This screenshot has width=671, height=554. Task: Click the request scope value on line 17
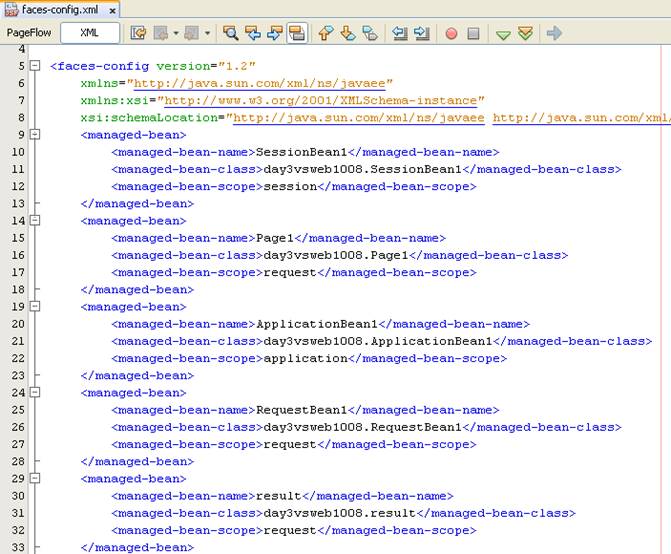(290, 273)
